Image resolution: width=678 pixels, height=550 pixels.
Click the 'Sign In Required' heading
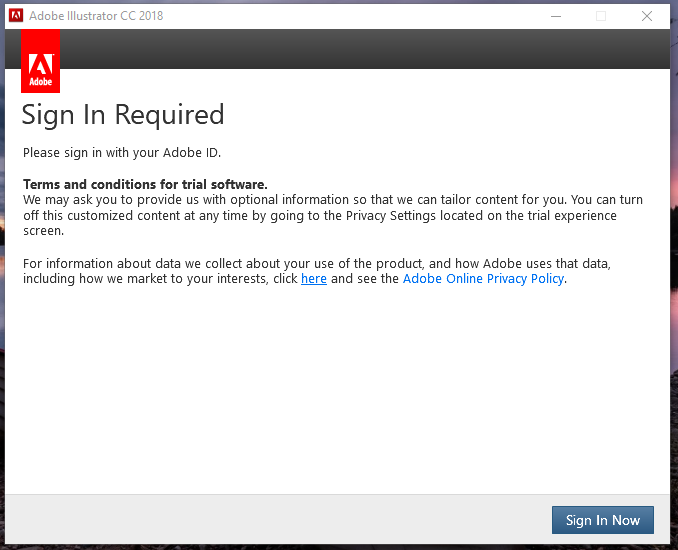click(x=123, y=115)
